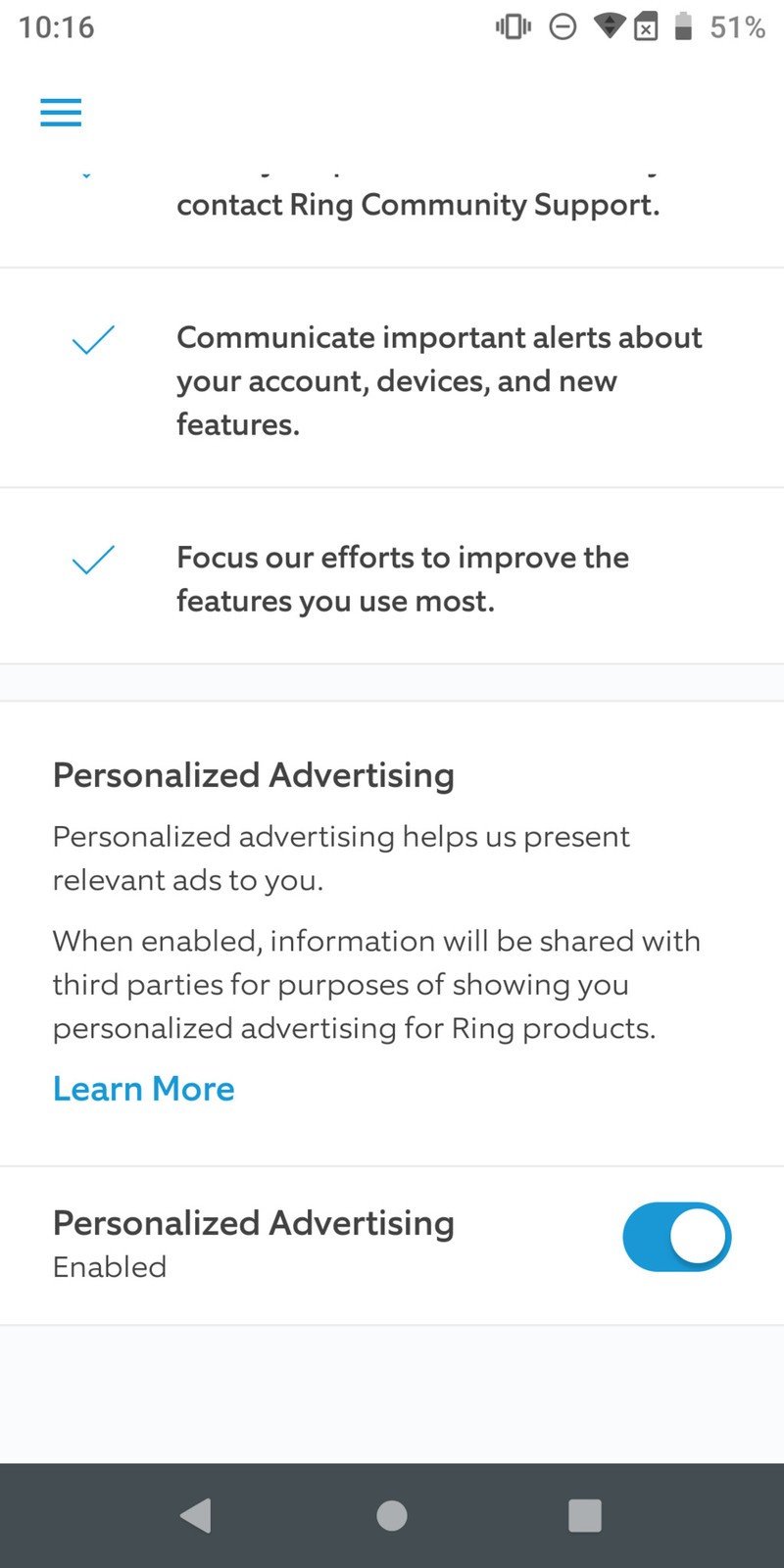Open recent apps with the square button

585,1515
